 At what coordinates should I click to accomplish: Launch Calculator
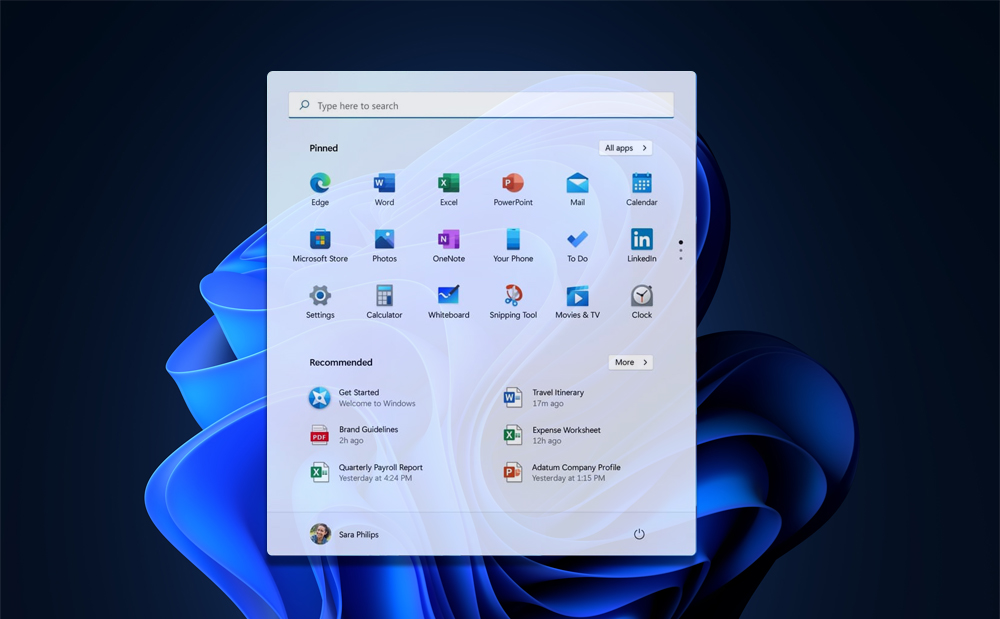tap(384, 302)
